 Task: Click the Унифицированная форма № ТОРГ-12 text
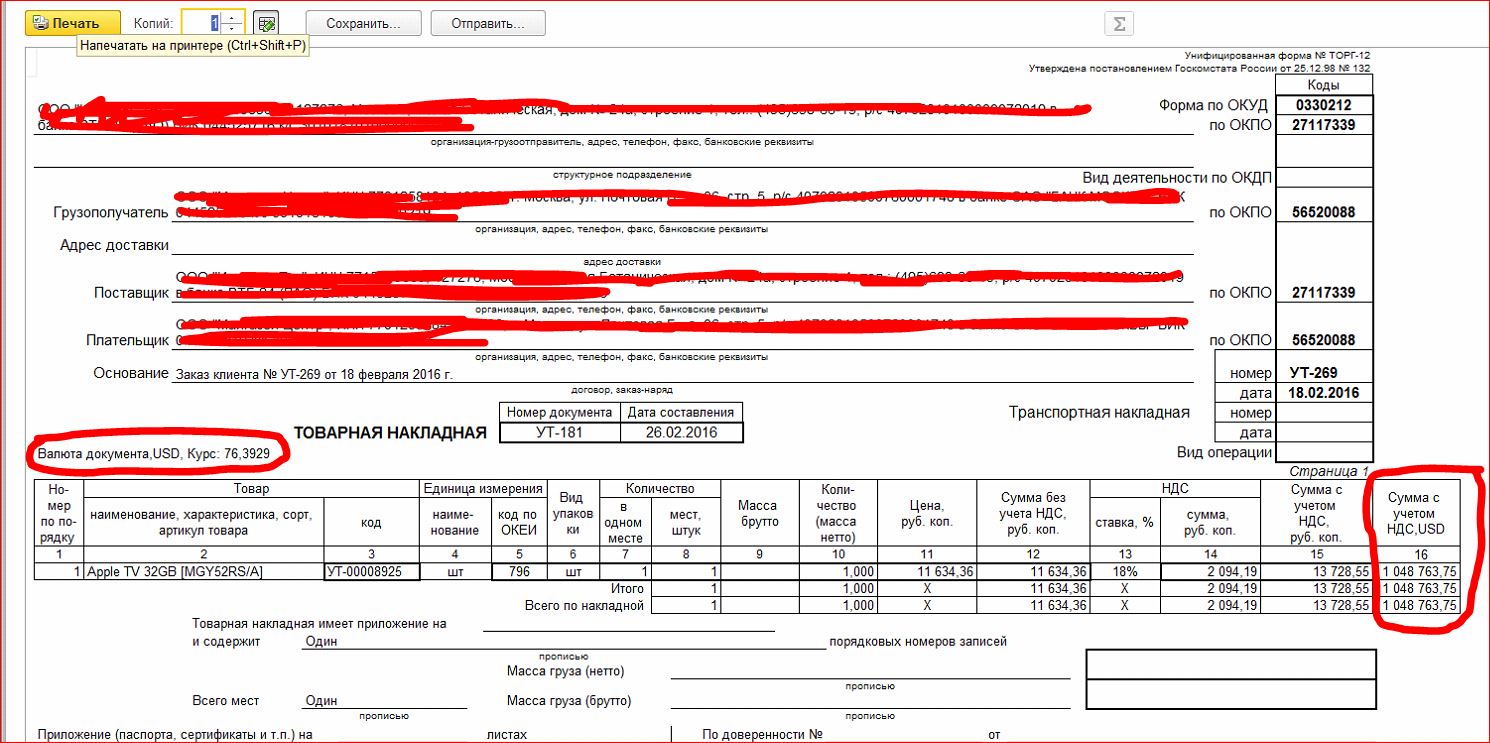click(x=1277, y=56)
